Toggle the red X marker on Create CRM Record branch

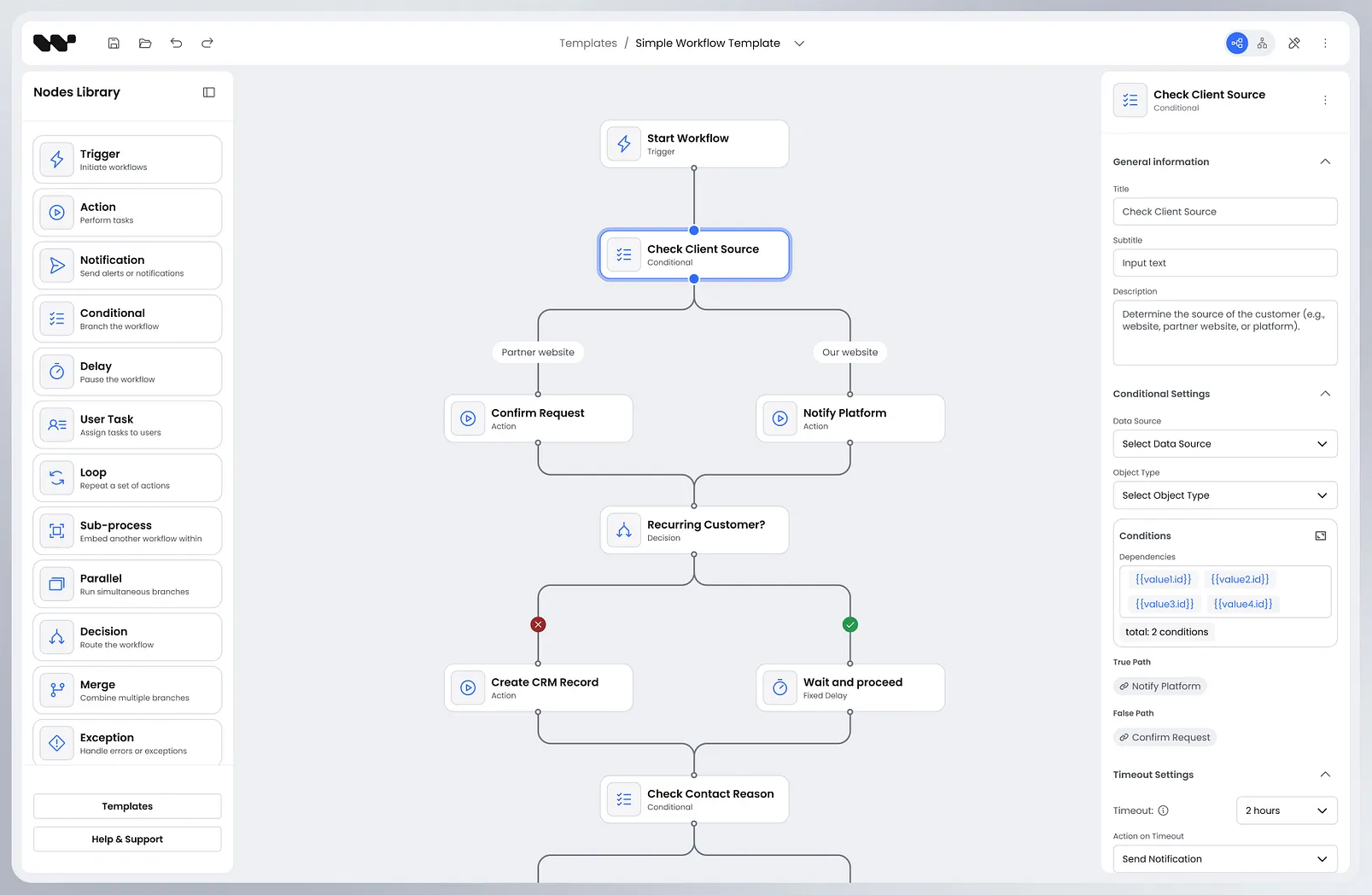click(x=538, y=624)
